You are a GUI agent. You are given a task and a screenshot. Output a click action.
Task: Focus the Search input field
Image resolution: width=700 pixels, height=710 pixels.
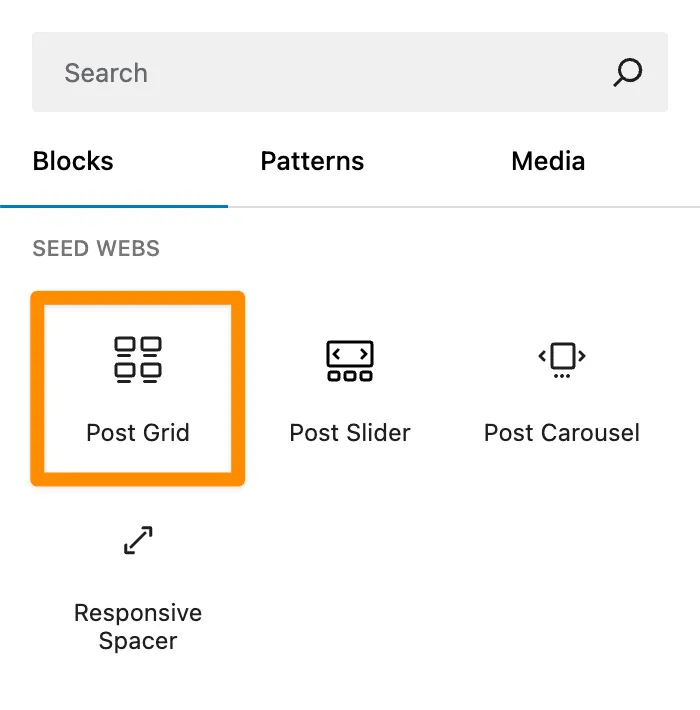coord(330,72)
